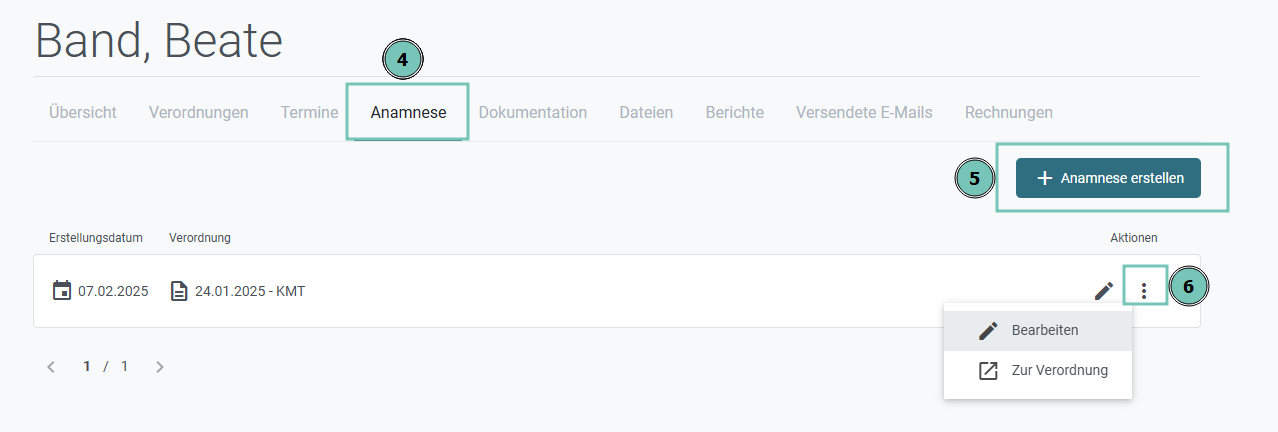This screenshot has height=432, width=1278.
Task: Go to the next page with the right chevron
Action: pos(160,367)
